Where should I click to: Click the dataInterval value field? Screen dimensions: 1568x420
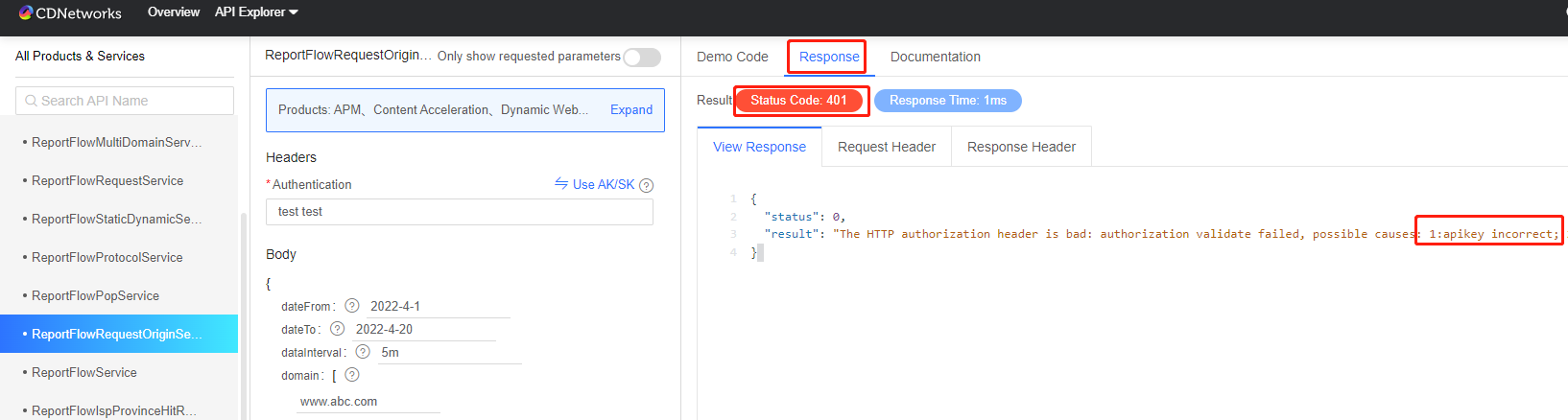pos(448,353)
